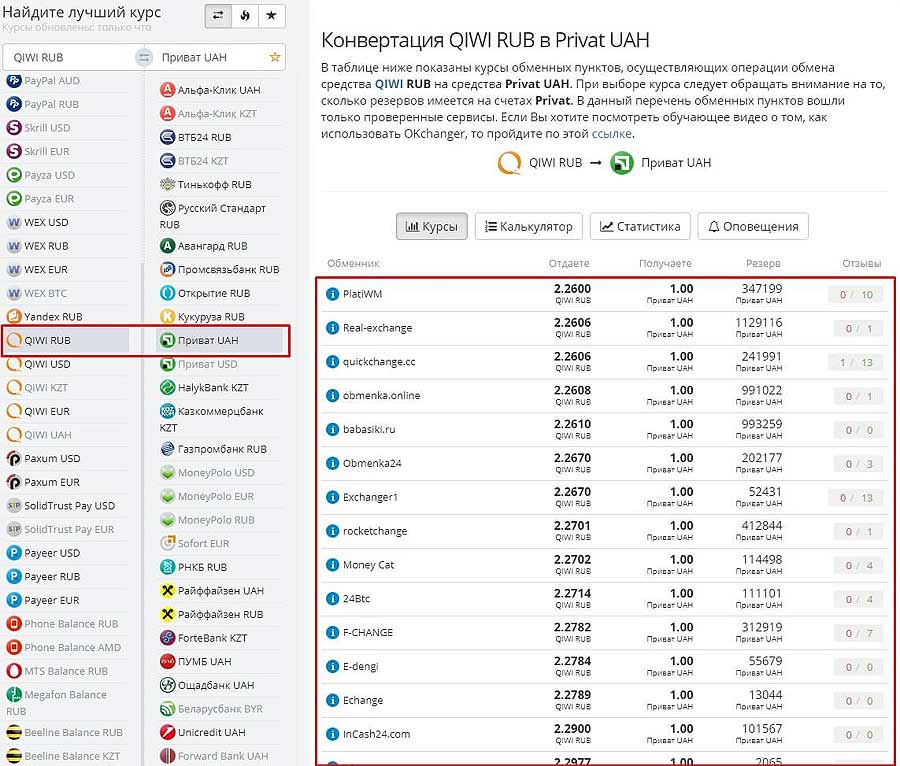Select Газпромбанк RUB in the receive list
Image resolution: width=900 pixels, height=766 pixels.
pyautogui.click(x=214, y=449)
